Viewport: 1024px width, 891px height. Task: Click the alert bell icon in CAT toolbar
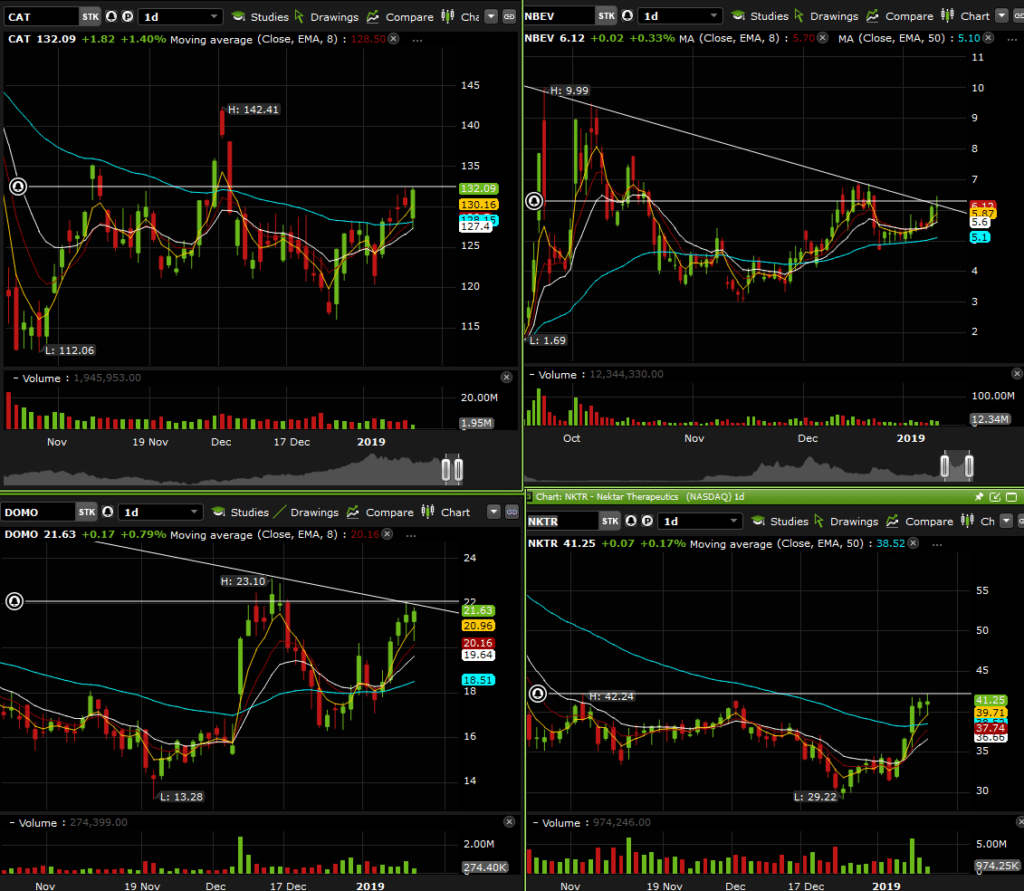tap(112, 16)
